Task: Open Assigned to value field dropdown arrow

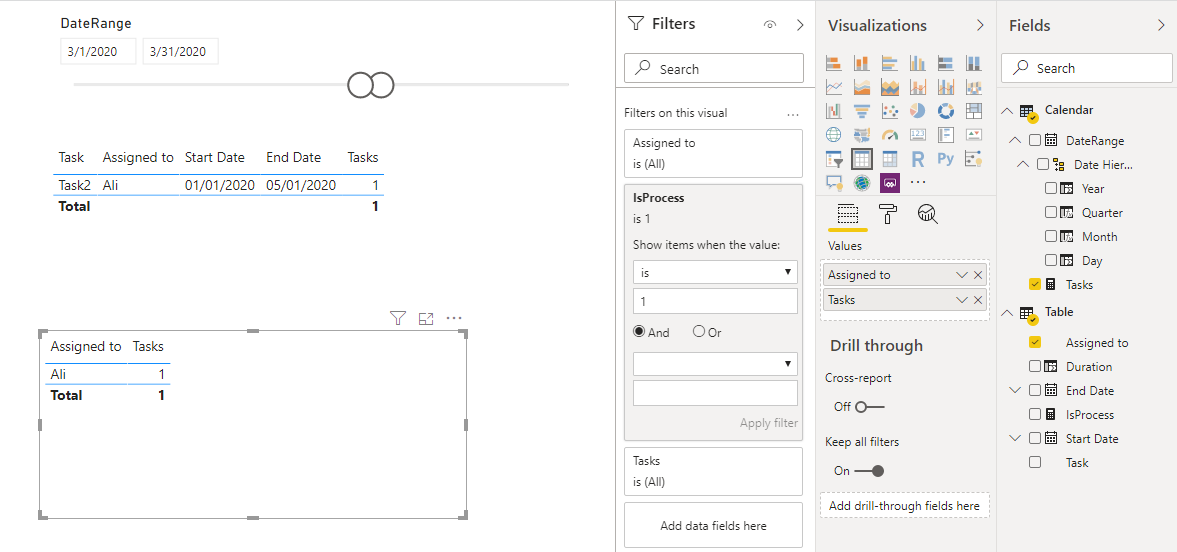Action: [962, 275]
